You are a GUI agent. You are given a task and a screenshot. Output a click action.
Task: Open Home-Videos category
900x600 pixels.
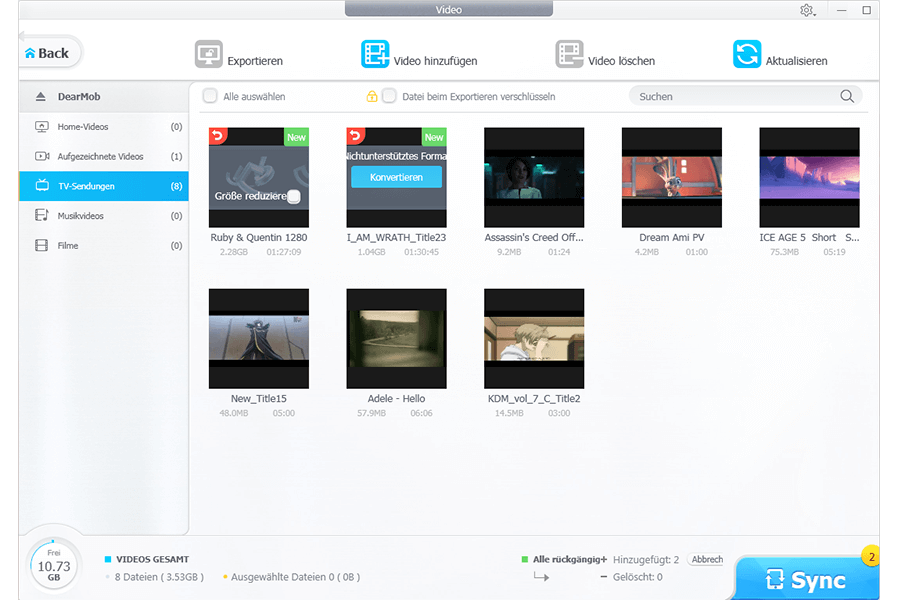[x=104, y=126]
